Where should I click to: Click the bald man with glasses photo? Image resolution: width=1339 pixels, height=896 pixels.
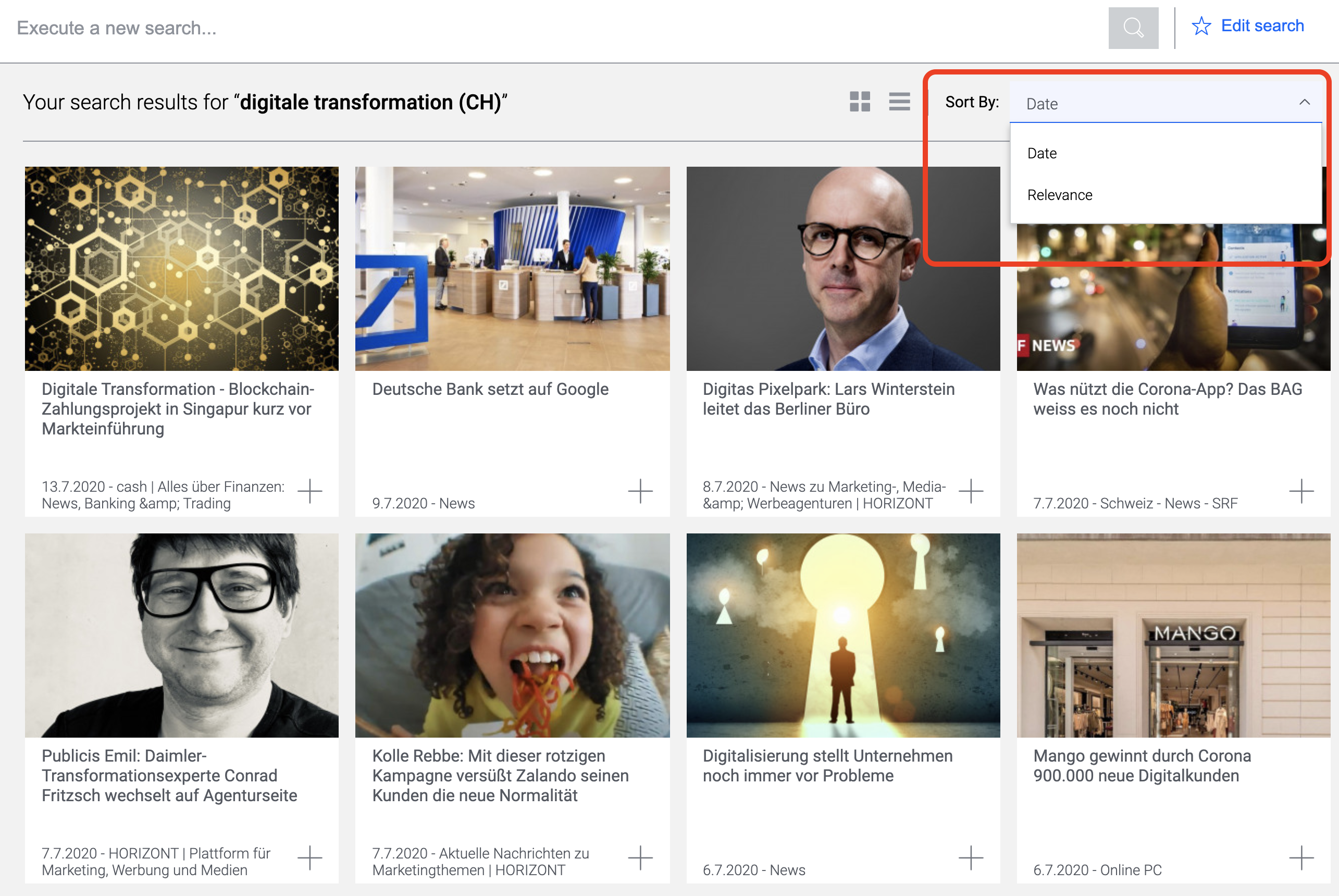843,269
